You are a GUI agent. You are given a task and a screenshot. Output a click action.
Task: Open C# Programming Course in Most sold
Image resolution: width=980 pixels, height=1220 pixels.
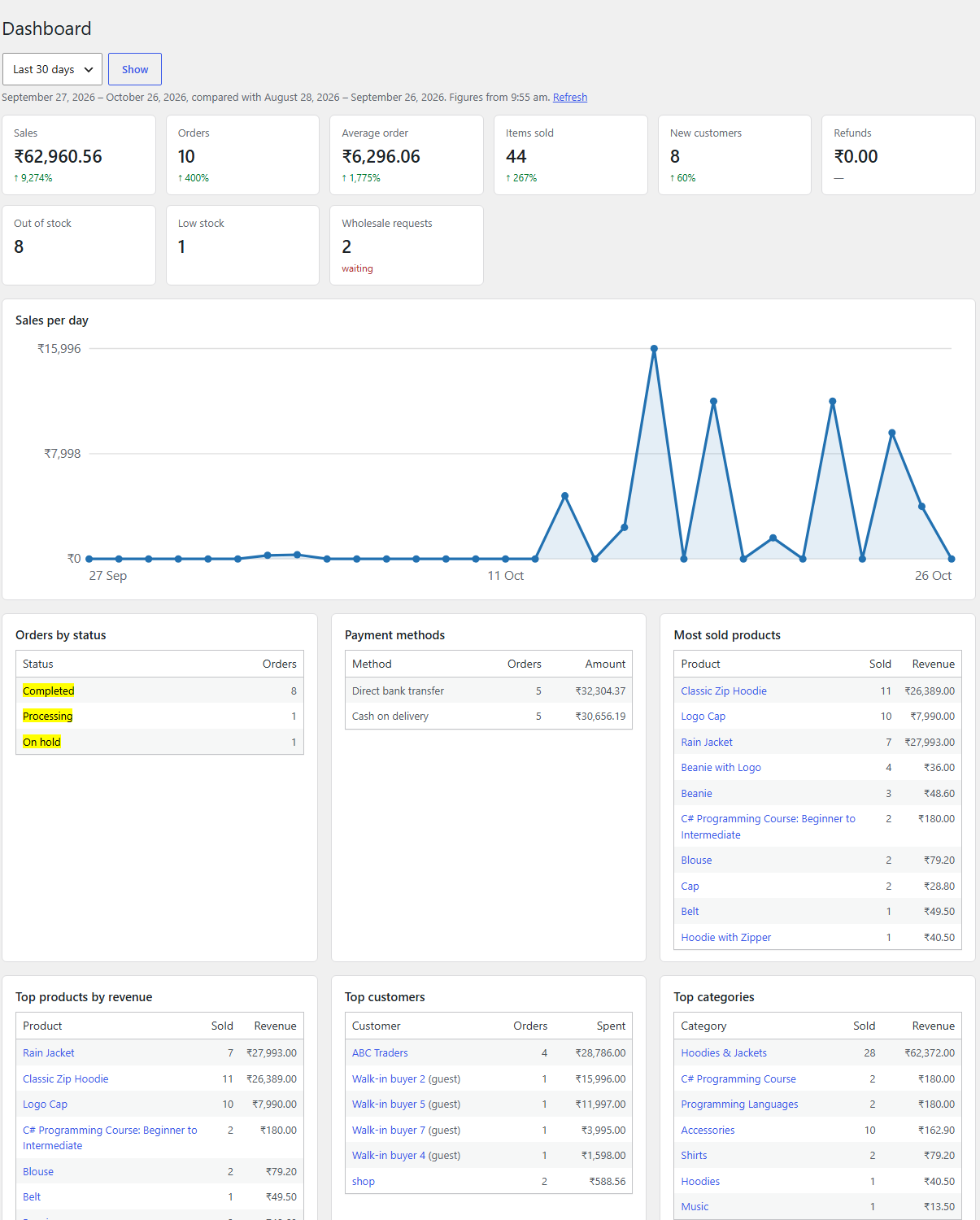[x=769, y=826]
